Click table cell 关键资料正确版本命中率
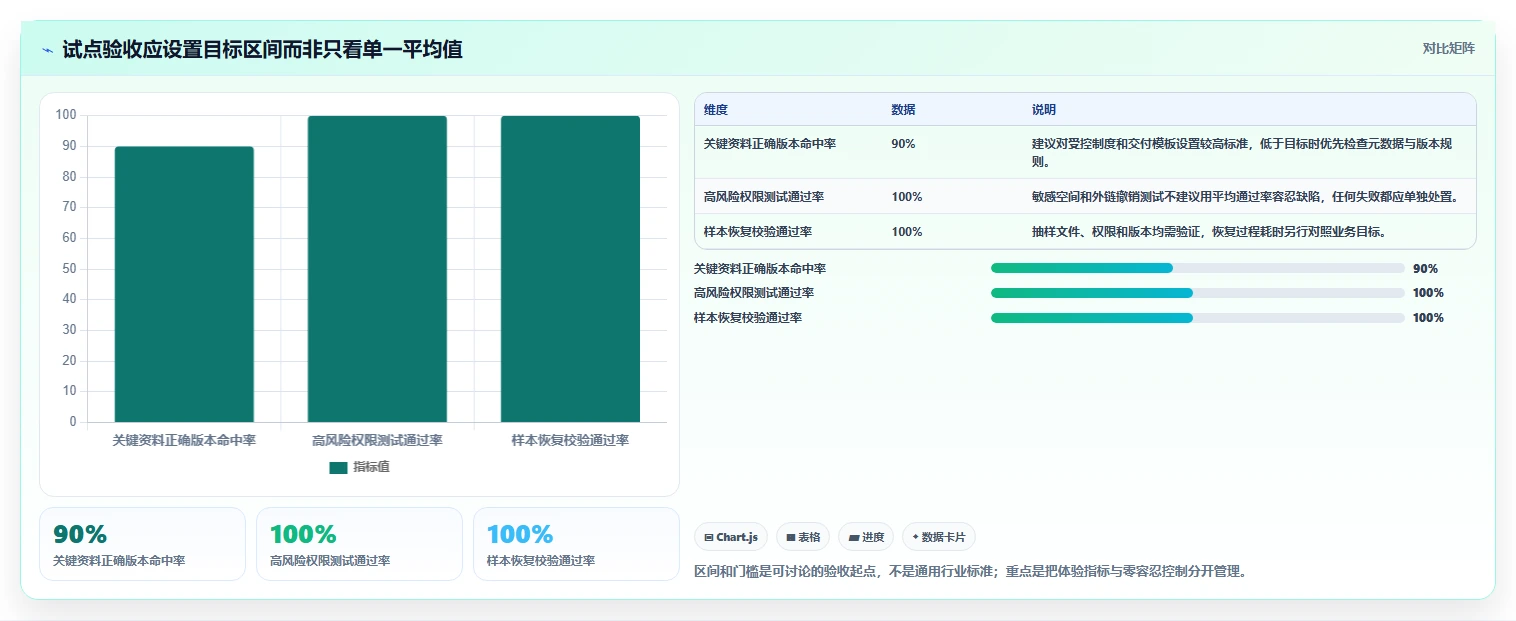 (770, 144)
